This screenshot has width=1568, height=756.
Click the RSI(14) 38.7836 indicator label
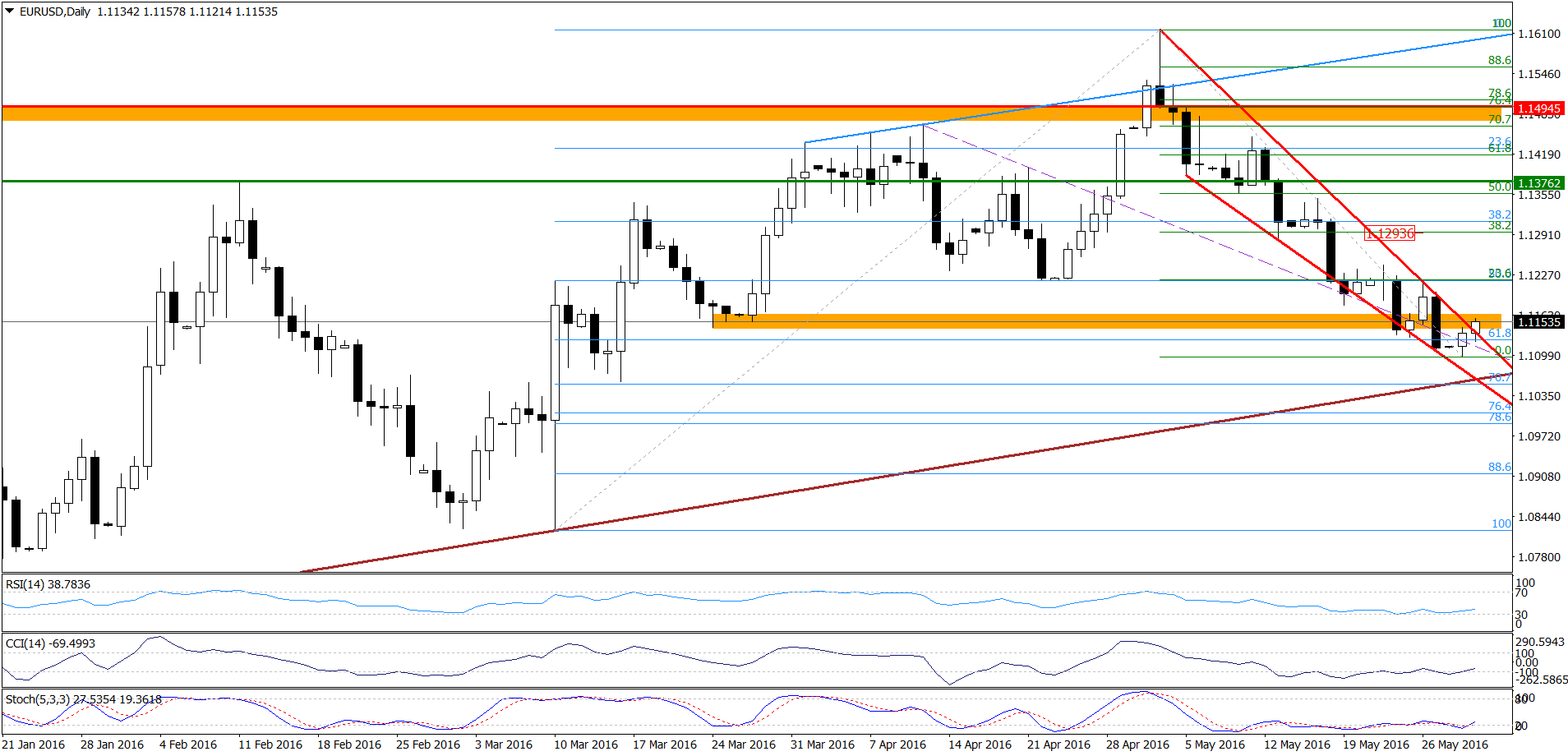(x=48, y=584)
